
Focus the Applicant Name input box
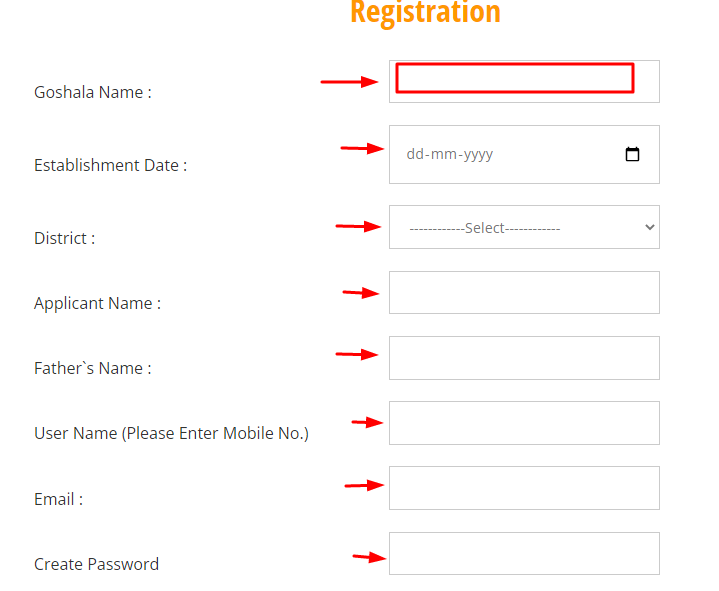click(x=524, y=293)
